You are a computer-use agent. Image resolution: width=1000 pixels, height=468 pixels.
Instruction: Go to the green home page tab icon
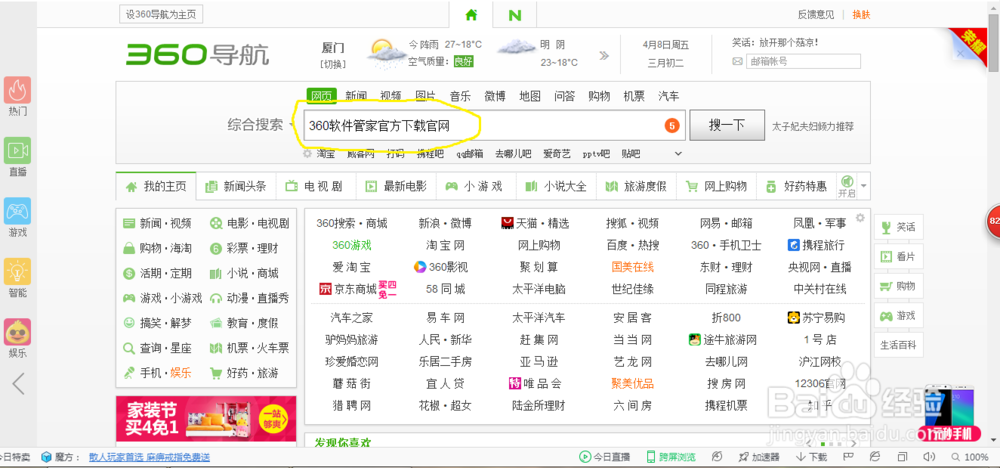click(x=471, y=15)
